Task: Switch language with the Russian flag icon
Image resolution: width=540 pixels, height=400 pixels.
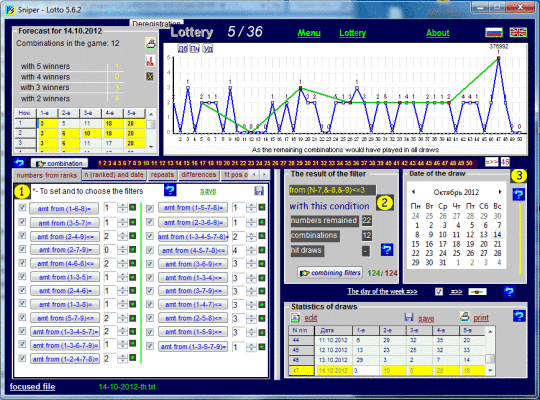Action: point(494,32)
